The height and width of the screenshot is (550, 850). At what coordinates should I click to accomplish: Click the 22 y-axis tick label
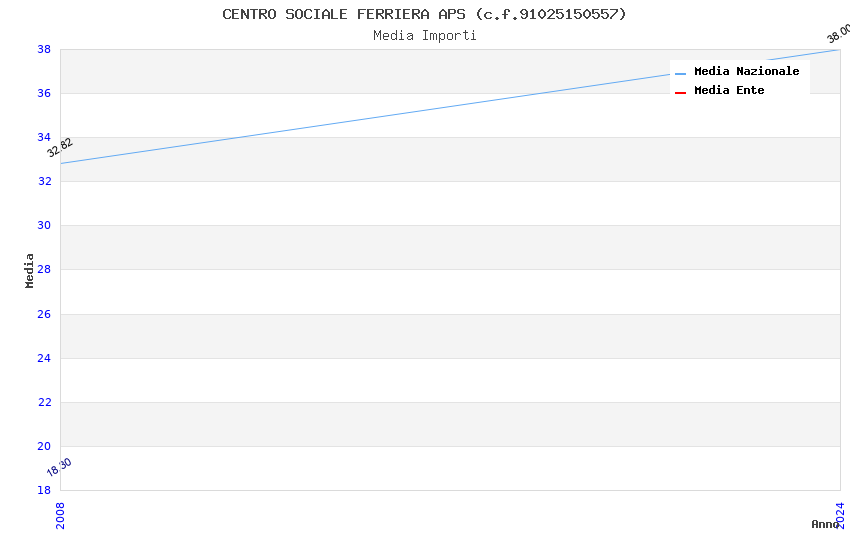[44, 402]
